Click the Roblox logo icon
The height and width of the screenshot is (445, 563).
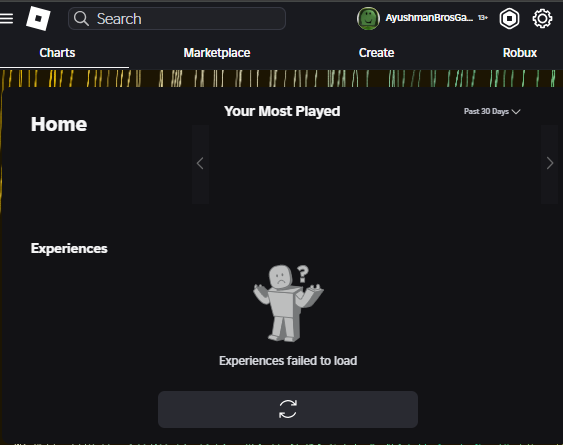(x=38, y=18)
